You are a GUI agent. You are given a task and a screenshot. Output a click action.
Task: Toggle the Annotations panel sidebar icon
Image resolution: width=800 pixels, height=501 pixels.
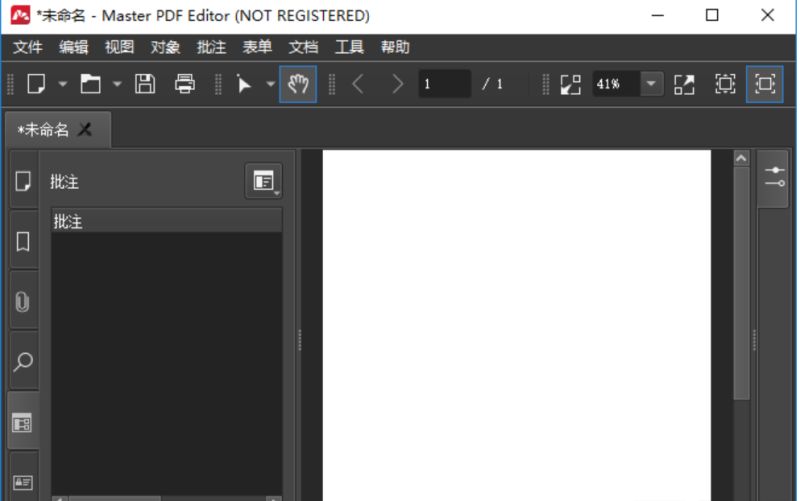[22, 423]
